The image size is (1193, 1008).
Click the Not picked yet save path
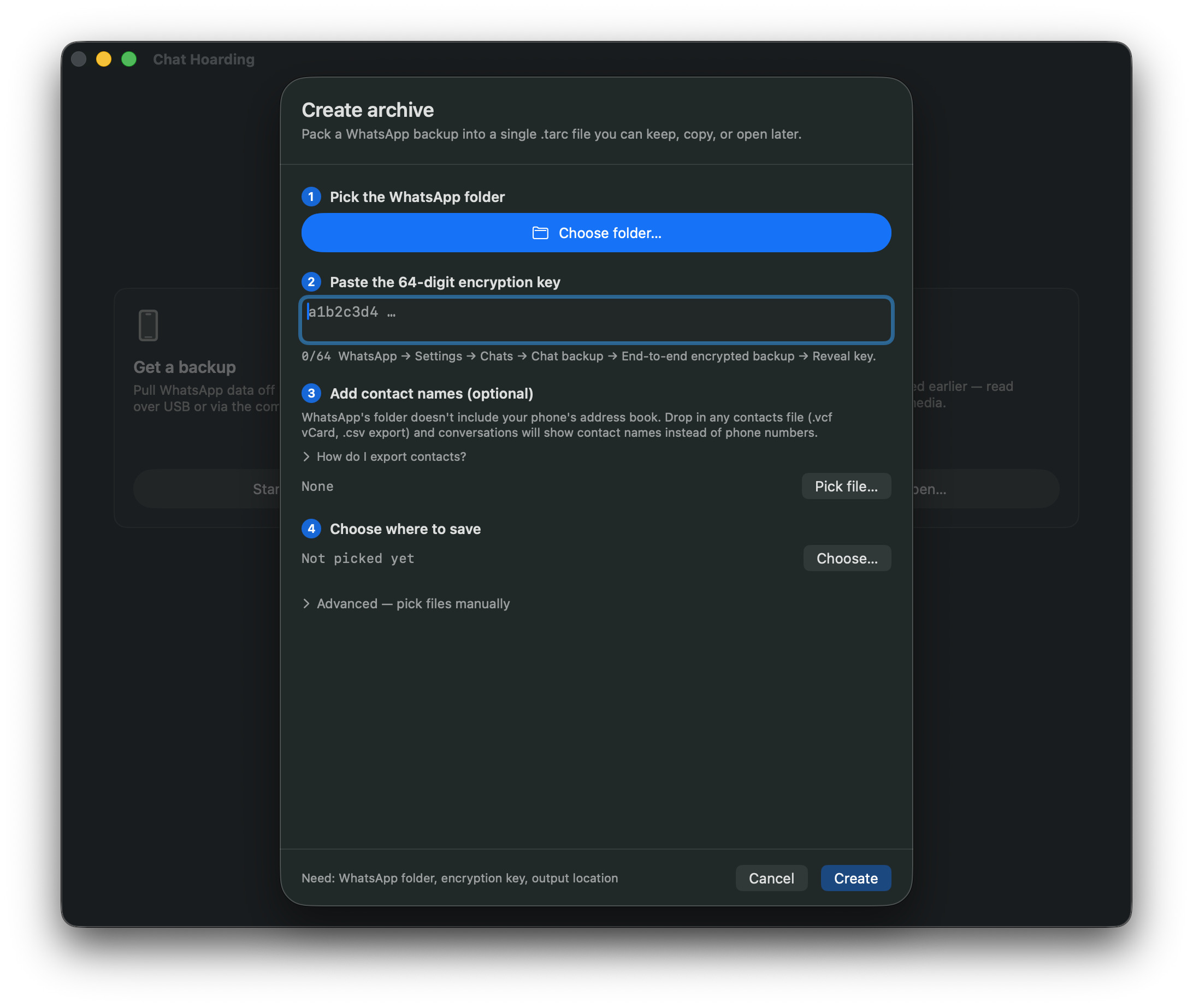point(358,558)
